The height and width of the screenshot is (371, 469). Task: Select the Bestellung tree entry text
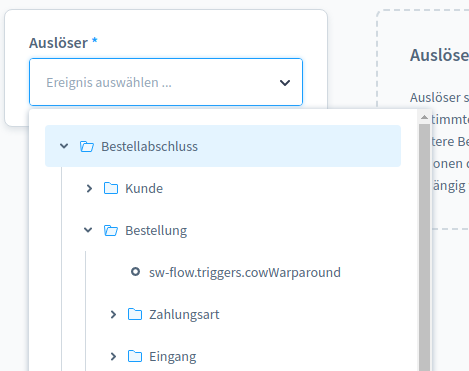coord(156,230)
